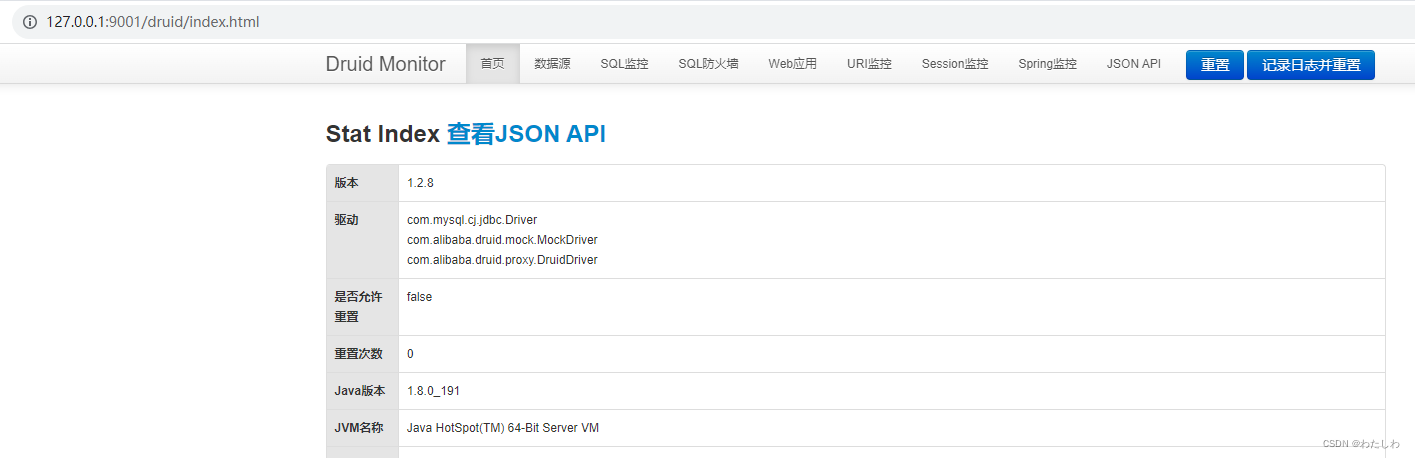1415x458 pixels.
Task: Open the Druid Monitor brand link
Action: pos(385,64)
